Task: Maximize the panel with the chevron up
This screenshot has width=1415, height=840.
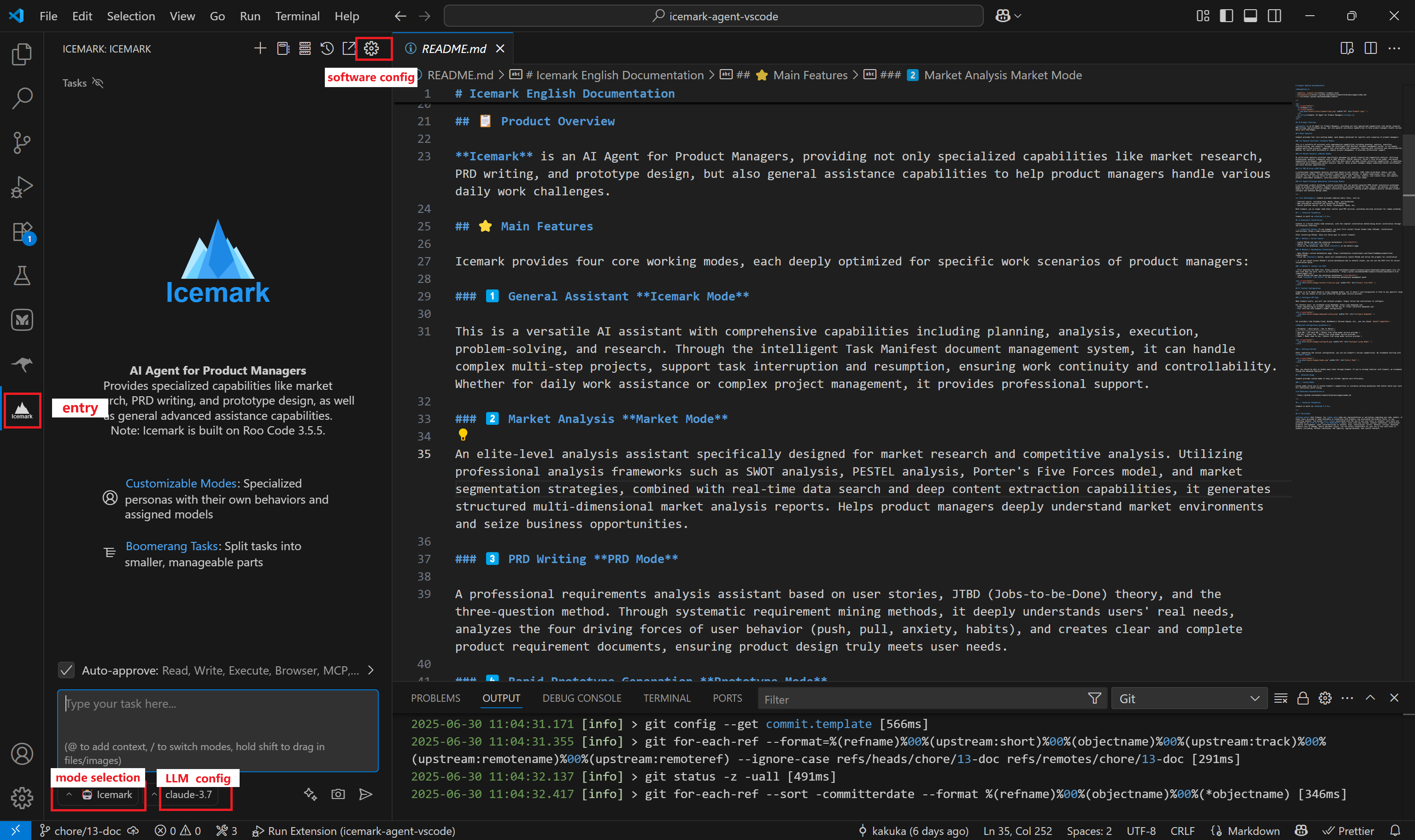Action: point(1370,698)
